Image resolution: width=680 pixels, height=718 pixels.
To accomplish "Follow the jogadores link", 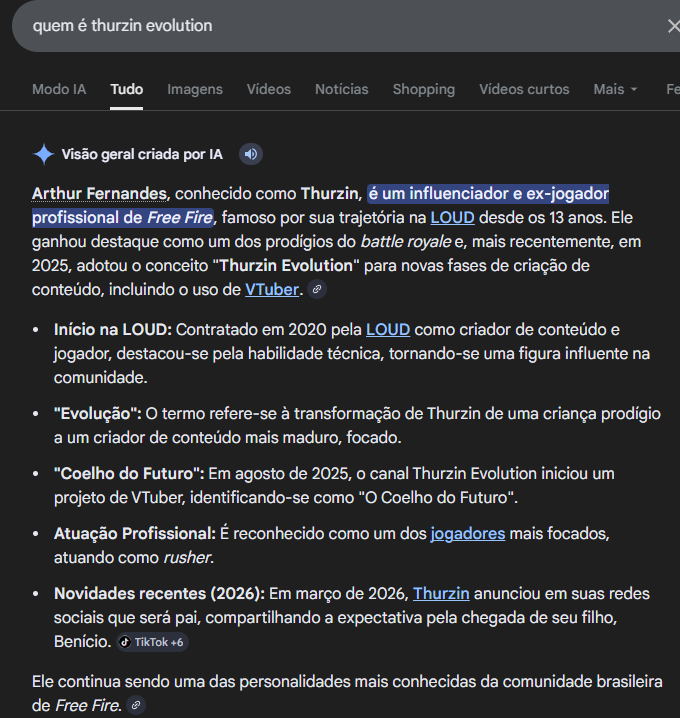I will pos(468,534).
